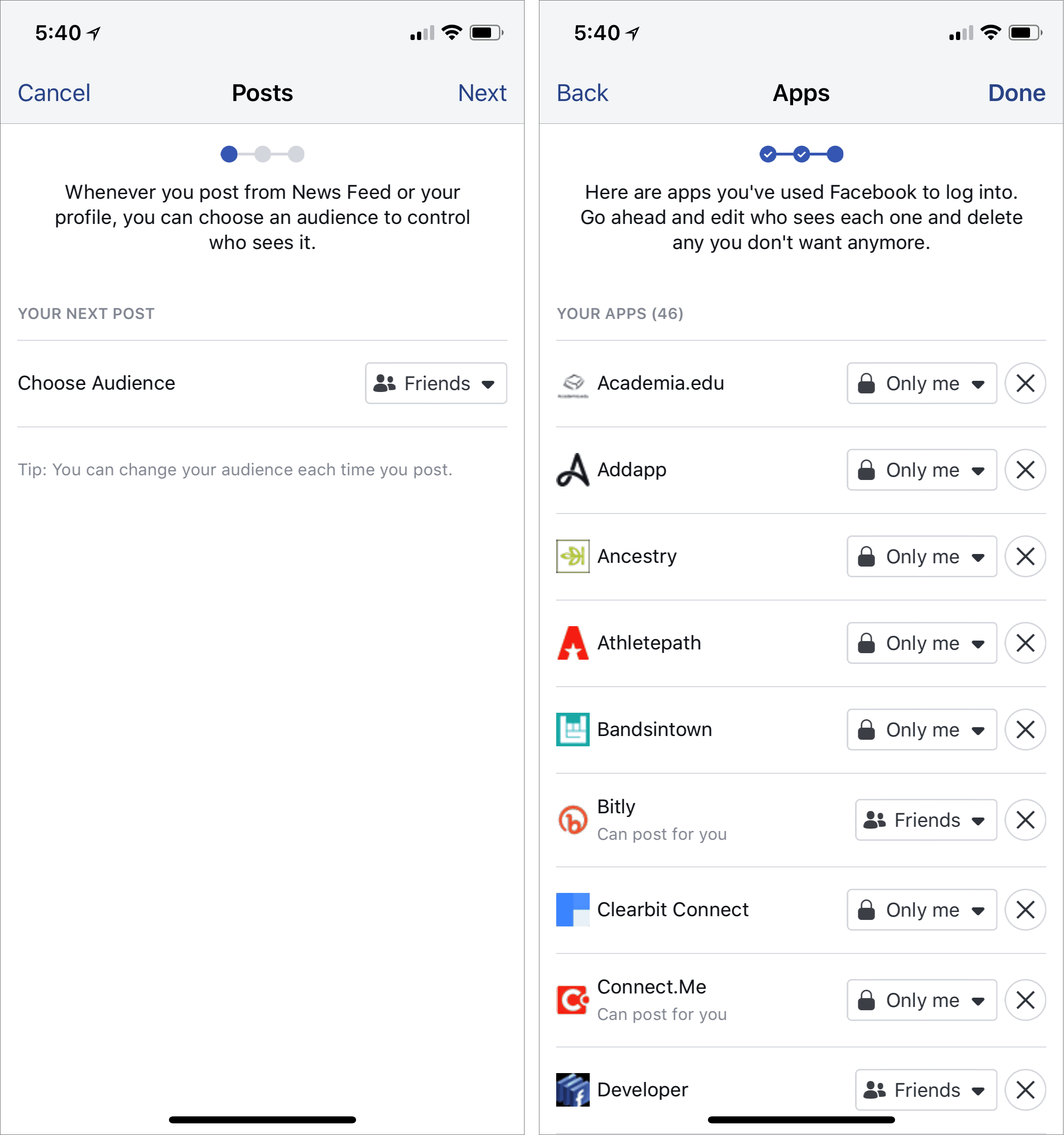Tap Cancel on the Posts screen
The image size is (1064, 1135).
pyautogui.click(x=54, y=93)
